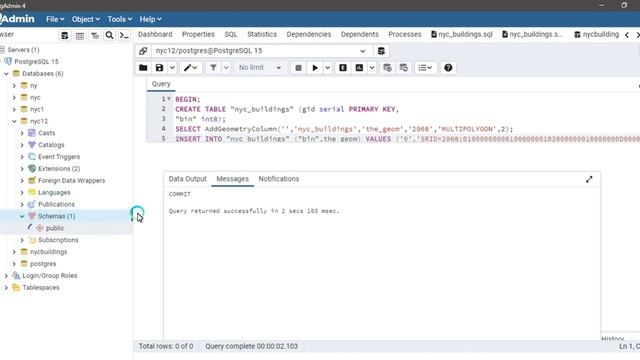The width and height of the screenshot is (640, 360).
Task: Click the connection status link icon
Action: tap(143, 51)
